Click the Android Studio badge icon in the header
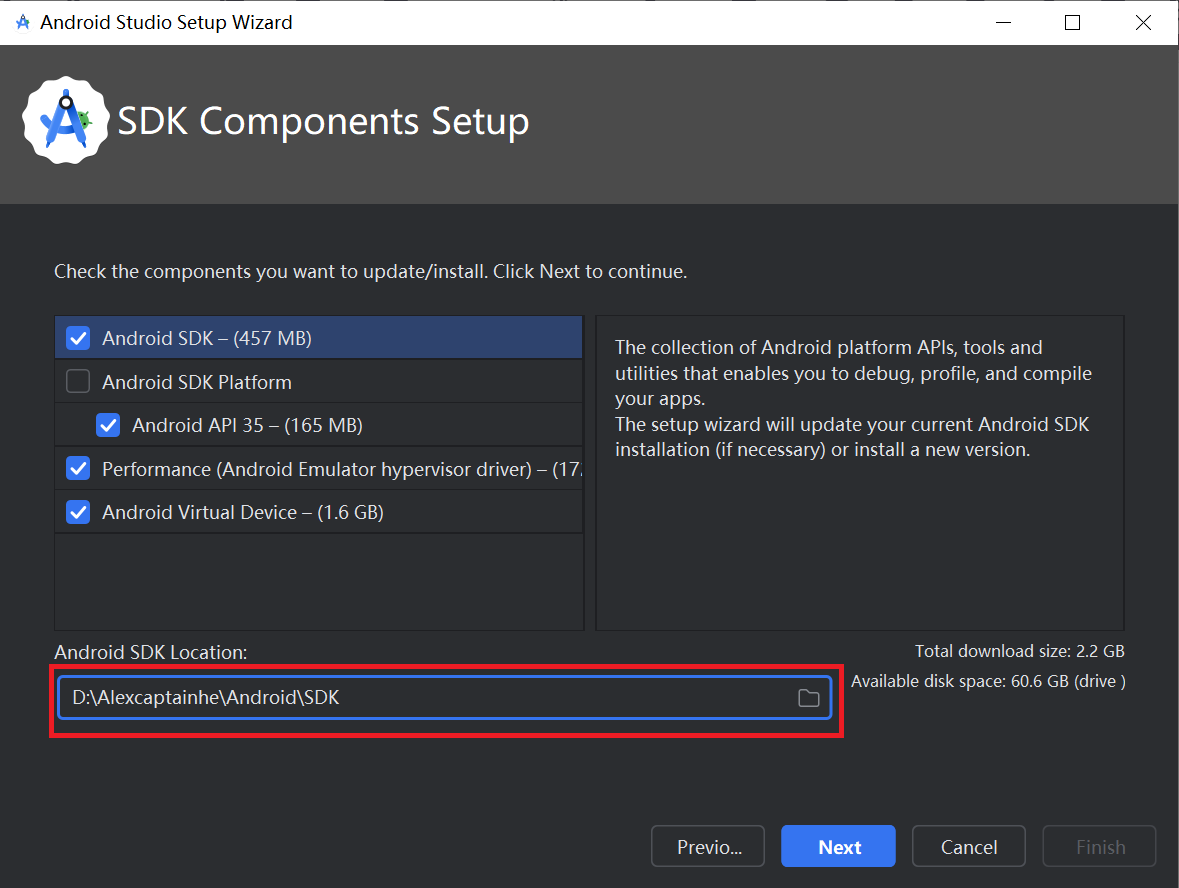Viewport: 1179px width, 888px height. point(65,120)
